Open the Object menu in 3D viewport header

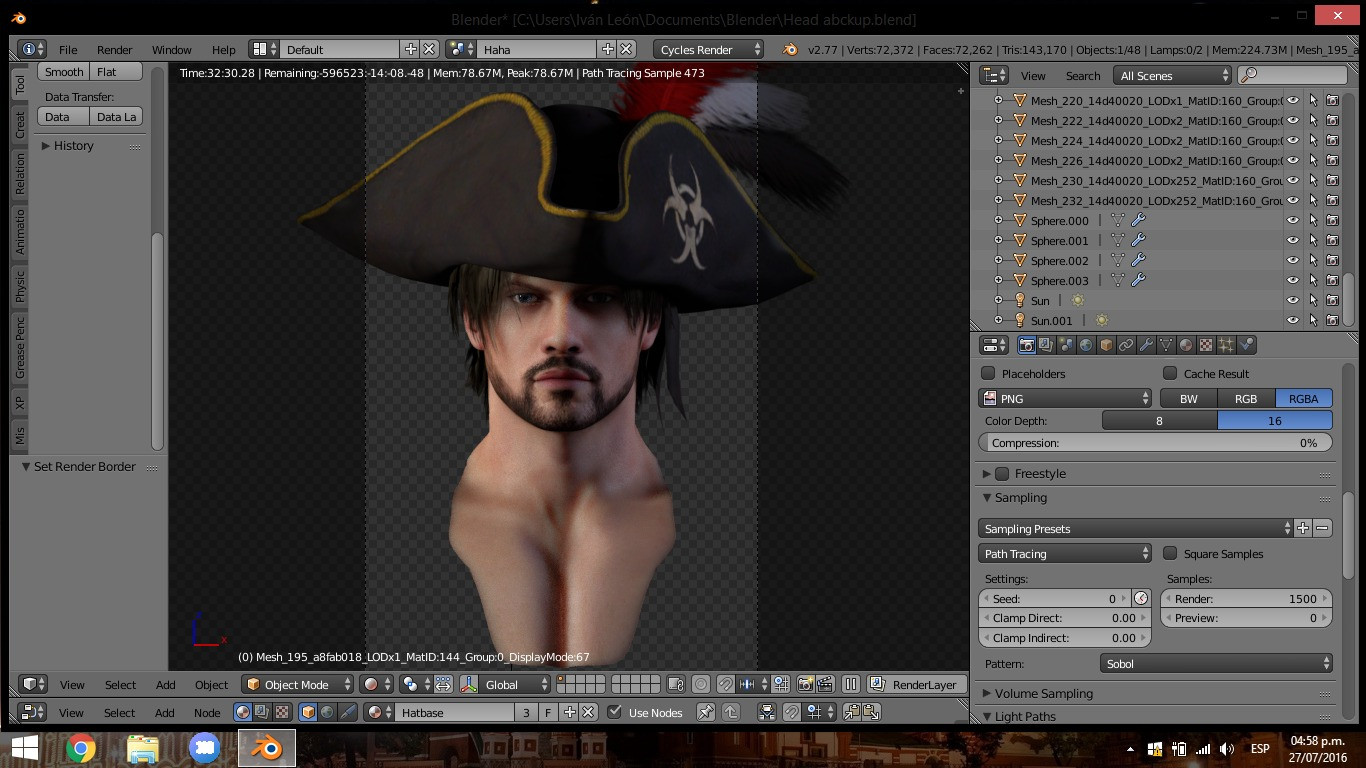coord(211,685)
